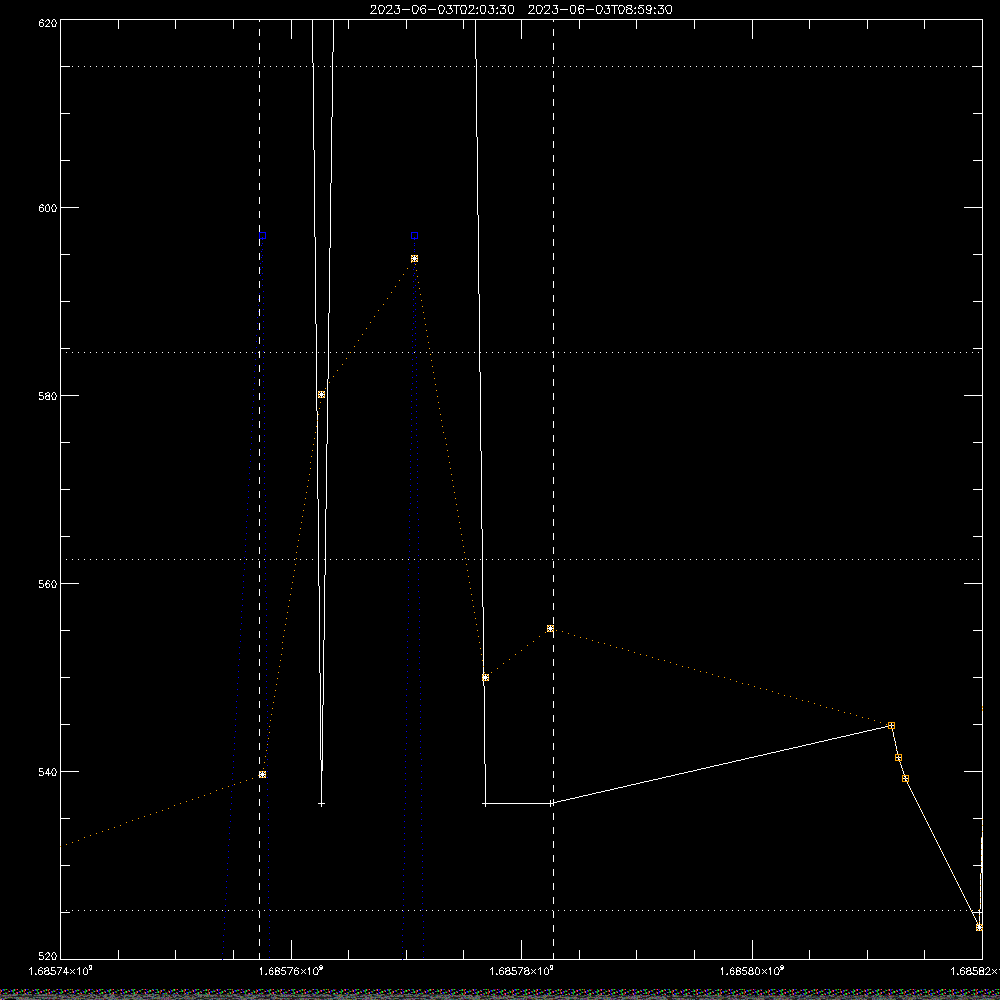This screenshot has width=1000, height=1000.
Task: Click the 540 y-axis label
Action: [48, 772]
